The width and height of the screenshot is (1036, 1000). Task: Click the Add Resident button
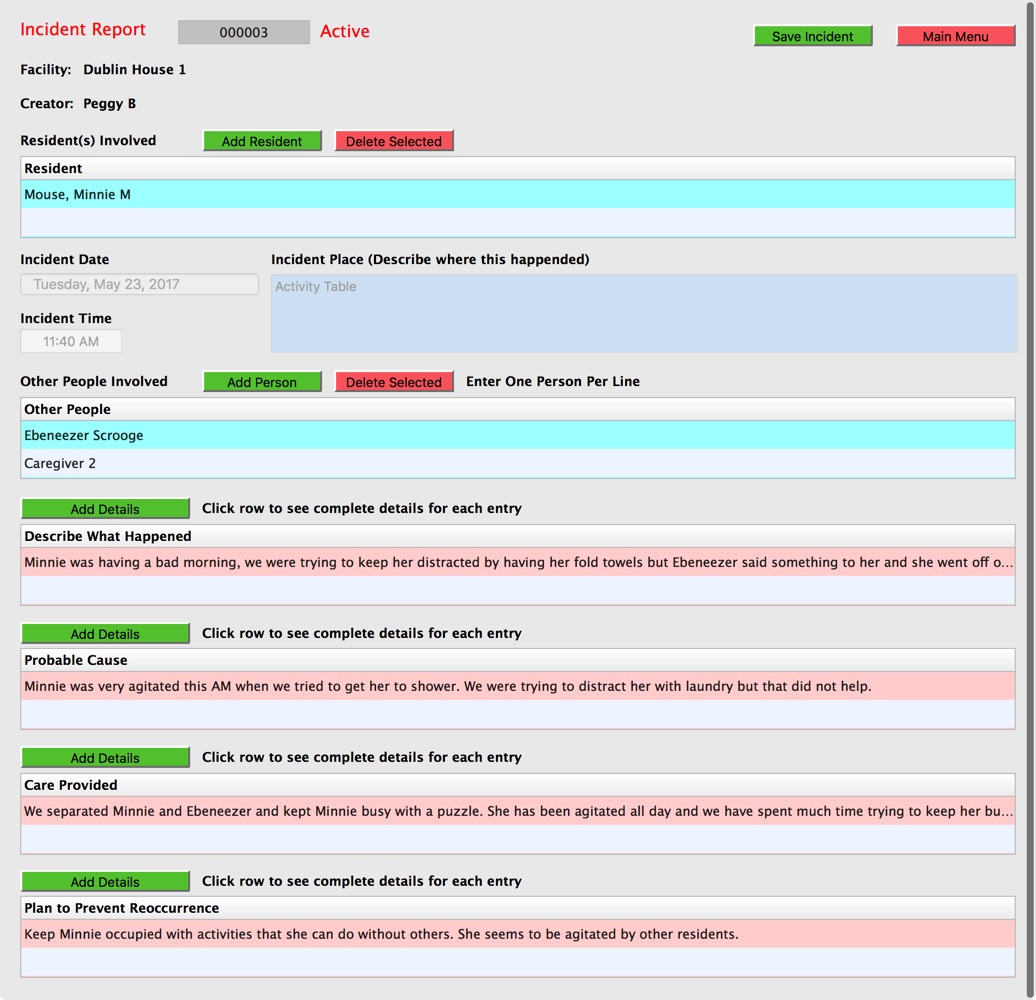pyautogui.click(x=262, y=141)
